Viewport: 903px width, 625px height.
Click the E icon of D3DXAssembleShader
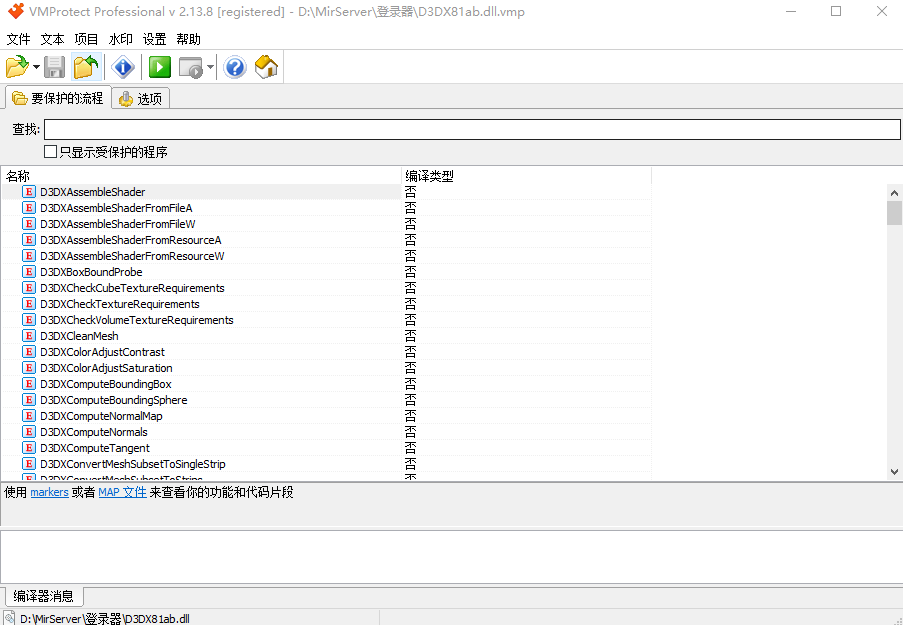pyautogui.click(x=29, y=191)
